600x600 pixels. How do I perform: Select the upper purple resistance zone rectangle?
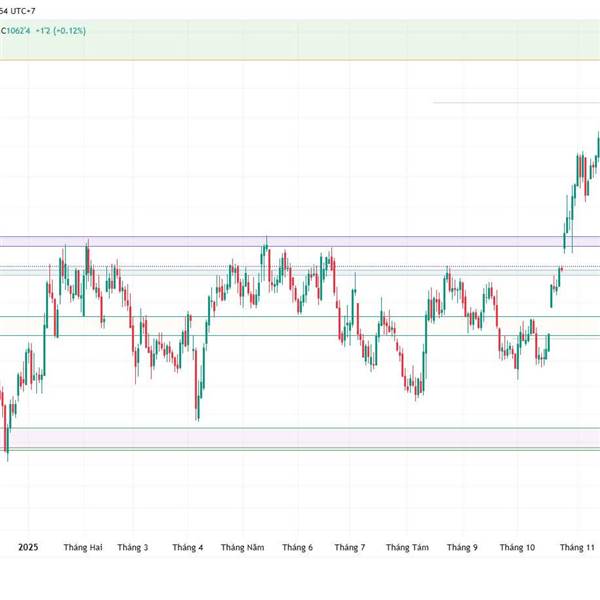pyautogui.click(x=300, y=241)
